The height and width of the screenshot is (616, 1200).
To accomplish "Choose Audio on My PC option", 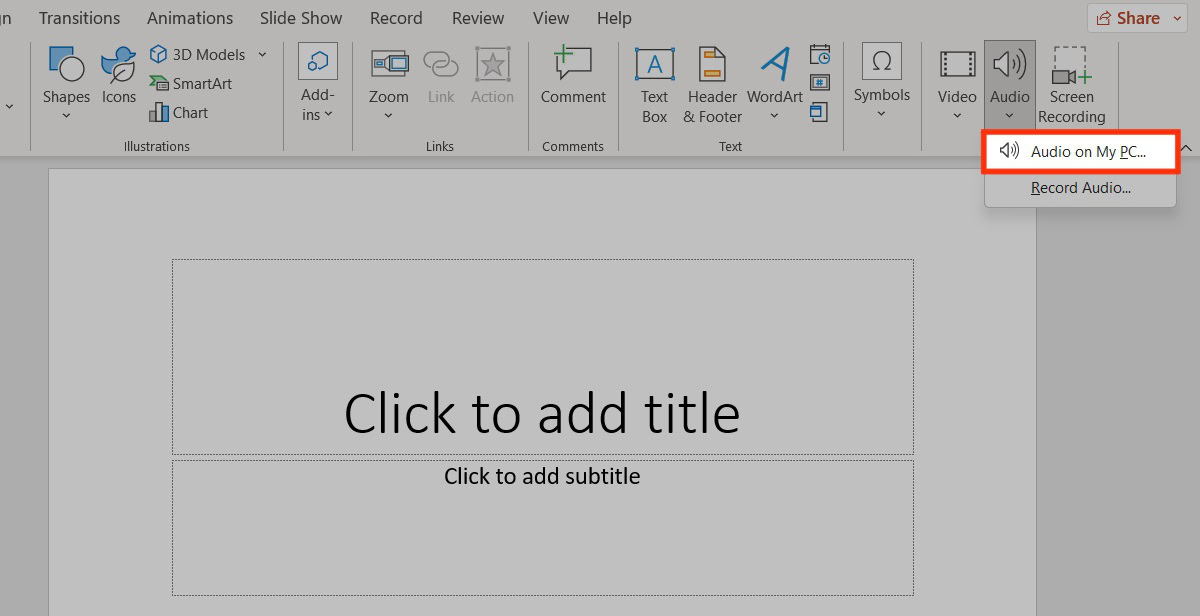I will 1080,152.
